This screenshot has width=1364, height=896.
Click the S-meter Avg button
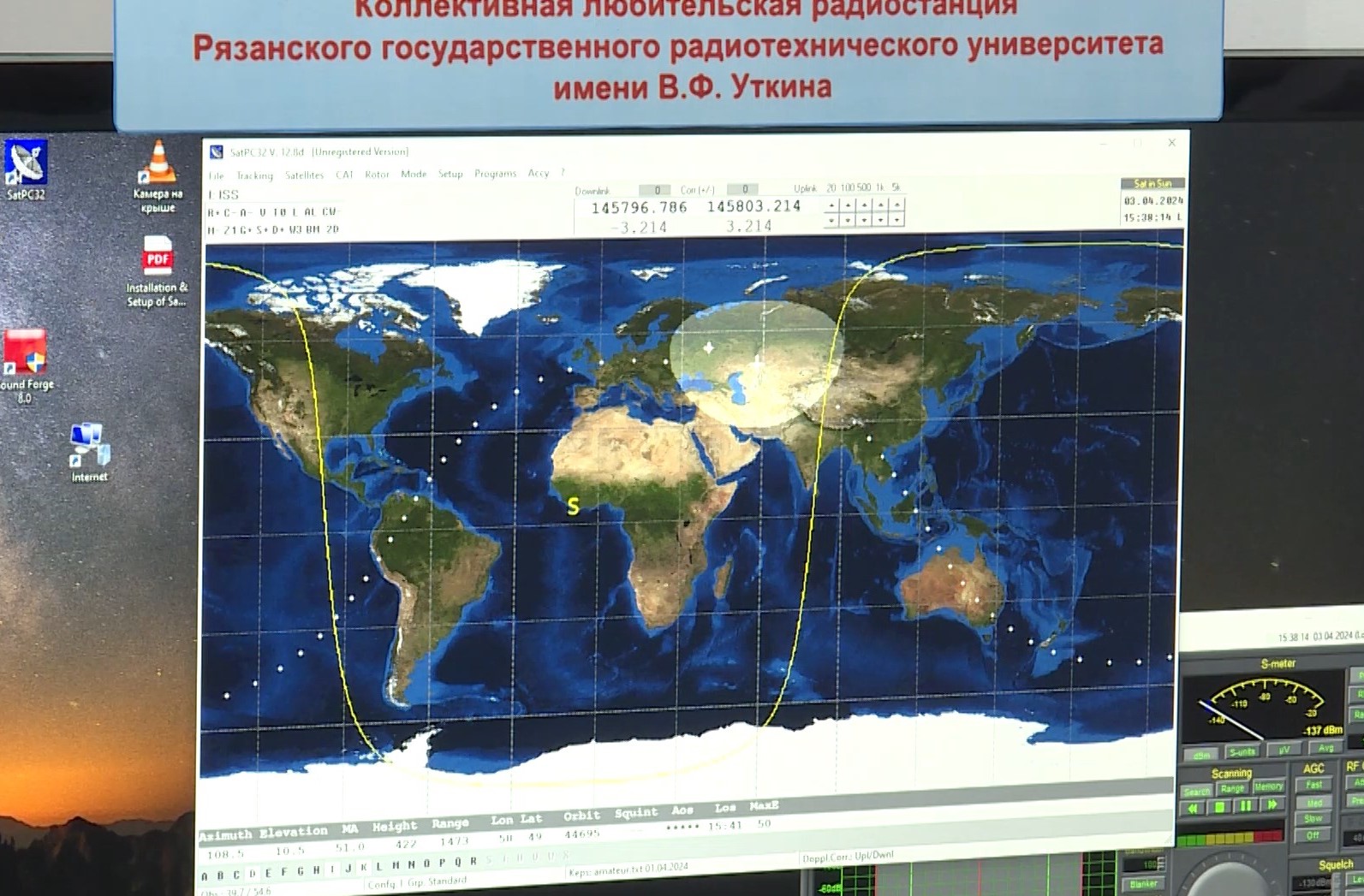[1325, 748]
